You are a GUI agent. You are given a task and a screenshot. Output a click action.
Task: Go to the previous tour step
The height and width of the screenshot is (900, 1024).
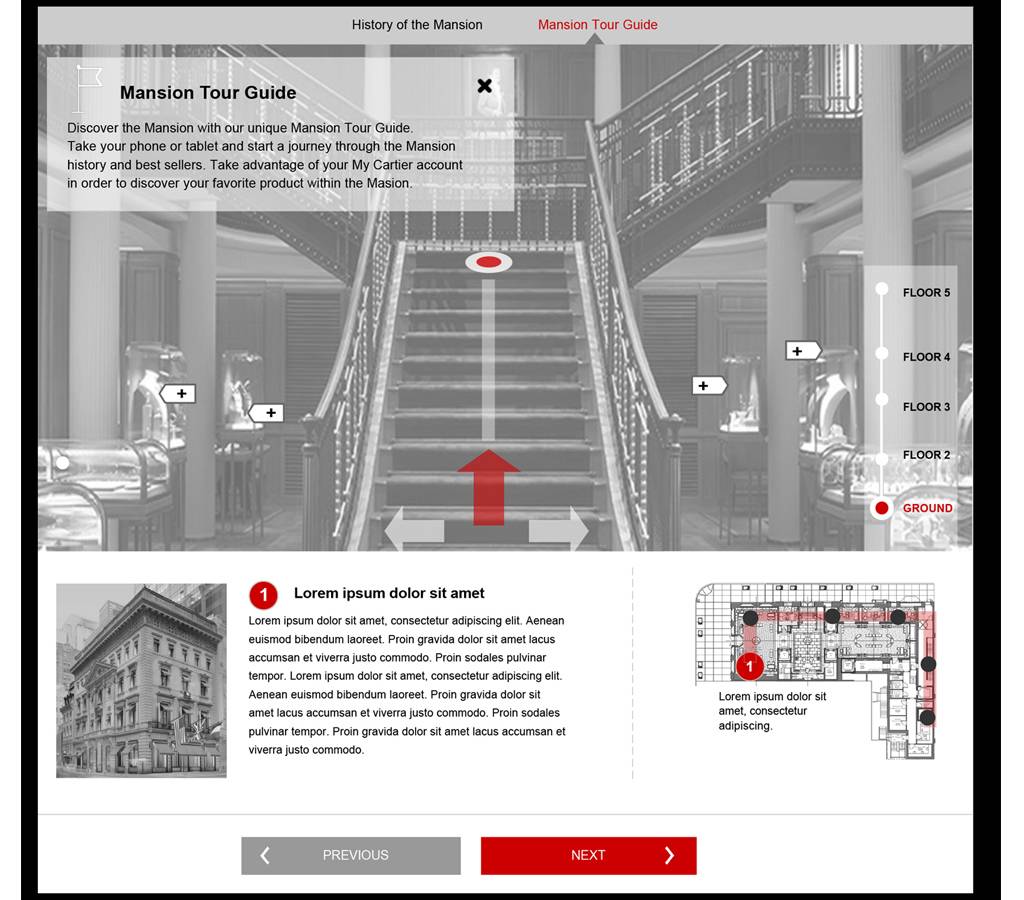pyautogui.click(x=351, y=855)
